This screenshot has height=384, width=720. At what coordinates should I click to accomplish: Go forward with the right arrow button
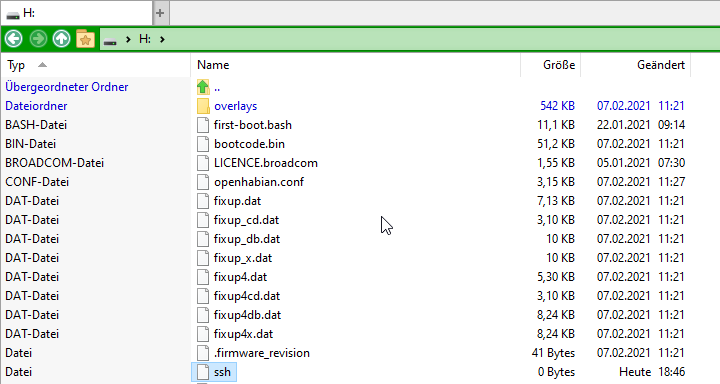tap(38, 39)
